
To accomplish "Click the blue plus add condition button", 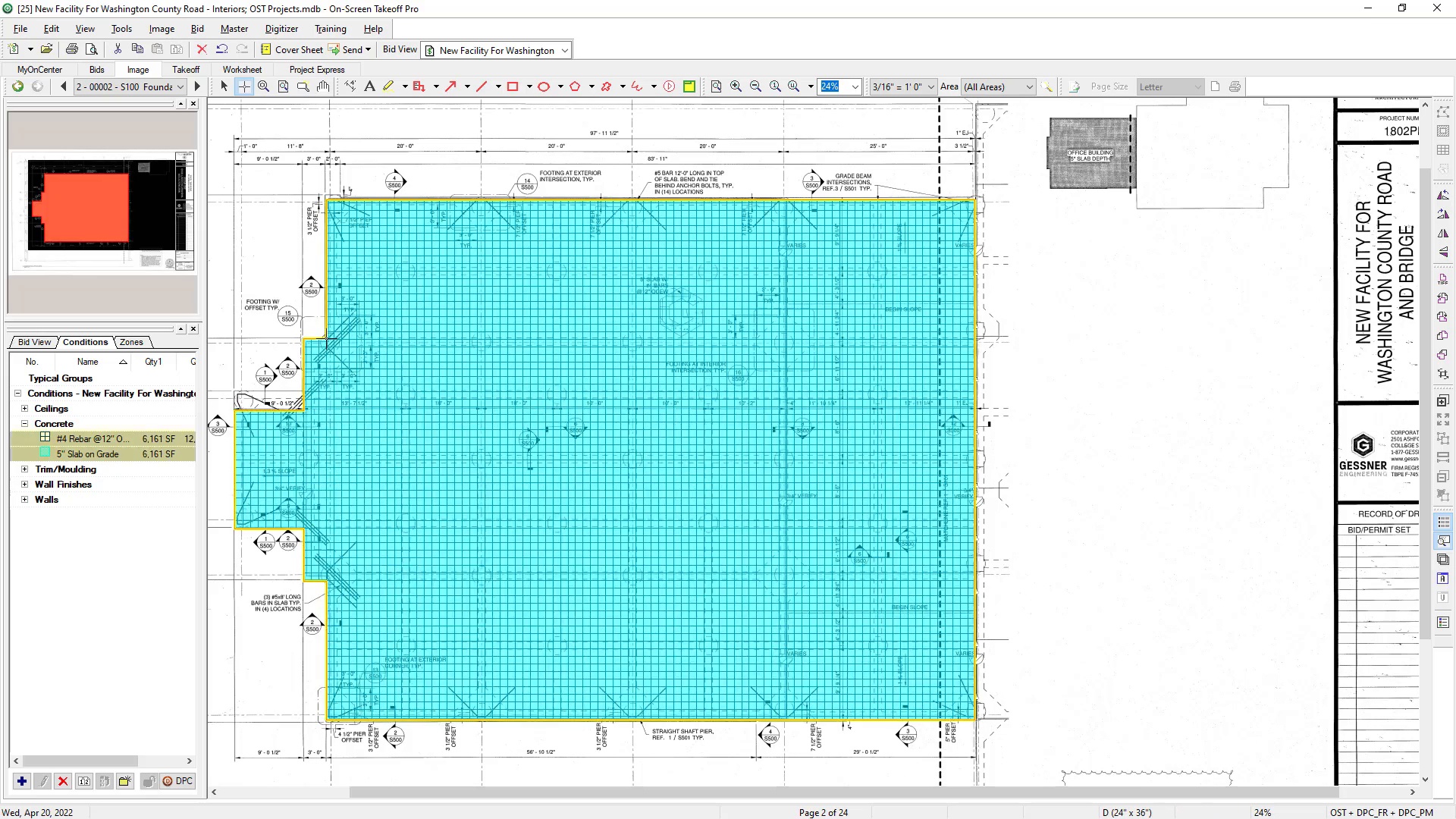I will pyautogui.click(x=22, y=781).
